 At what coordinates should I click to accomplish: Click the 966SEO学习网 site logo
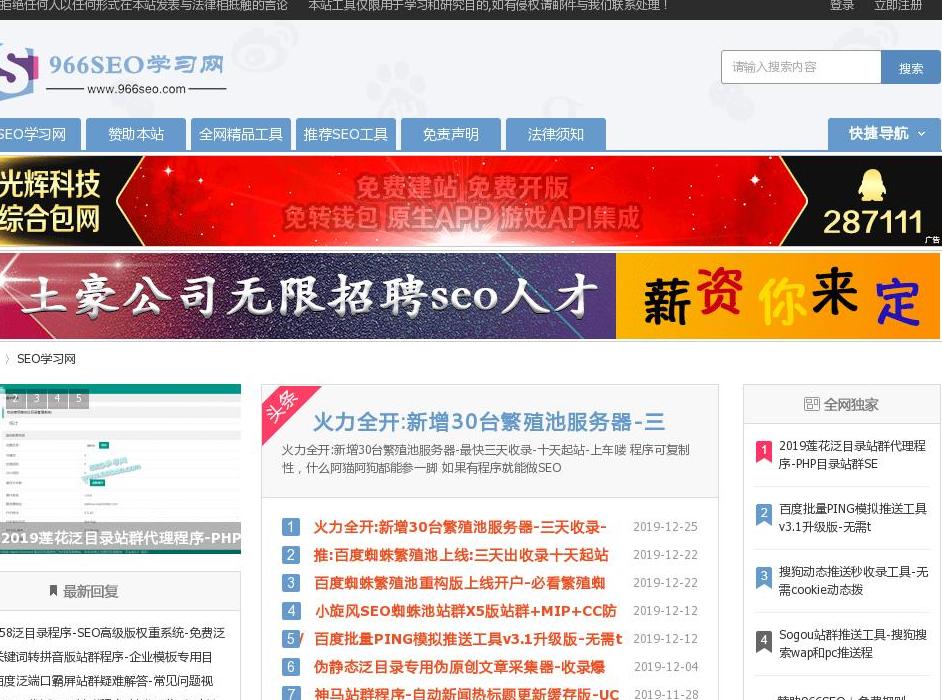click(113, 72)
